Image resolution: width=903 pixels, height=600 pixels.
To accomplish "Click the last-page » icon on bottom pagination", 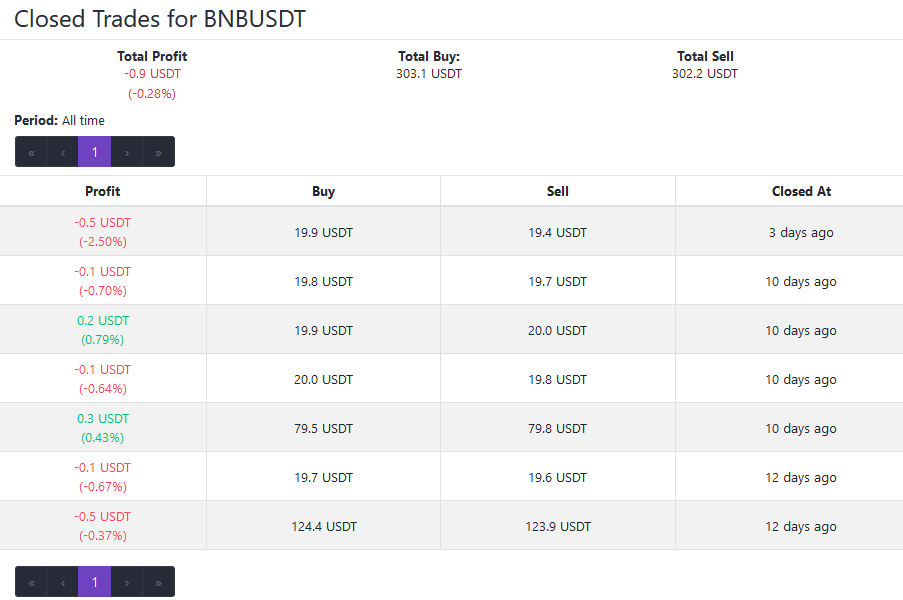I will 158,581.
